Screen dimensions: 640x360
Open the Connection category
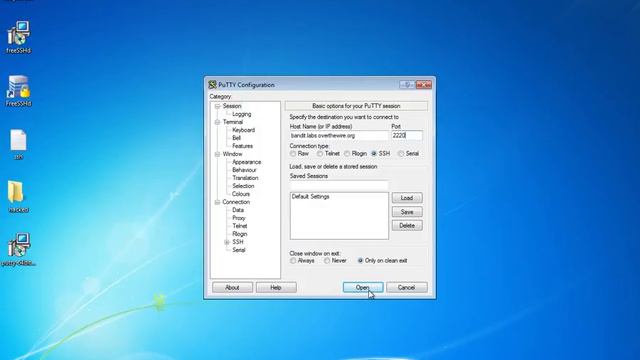coord(236,202)
